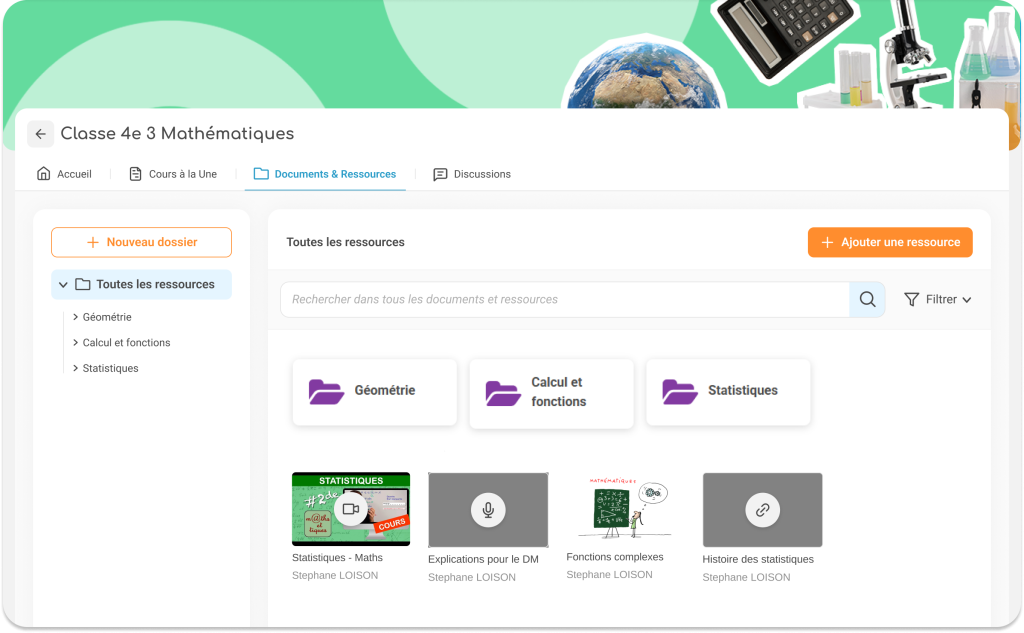Open the Cours à la Une tab
This screenshot has width=1024, height=633.
[173, 174]
